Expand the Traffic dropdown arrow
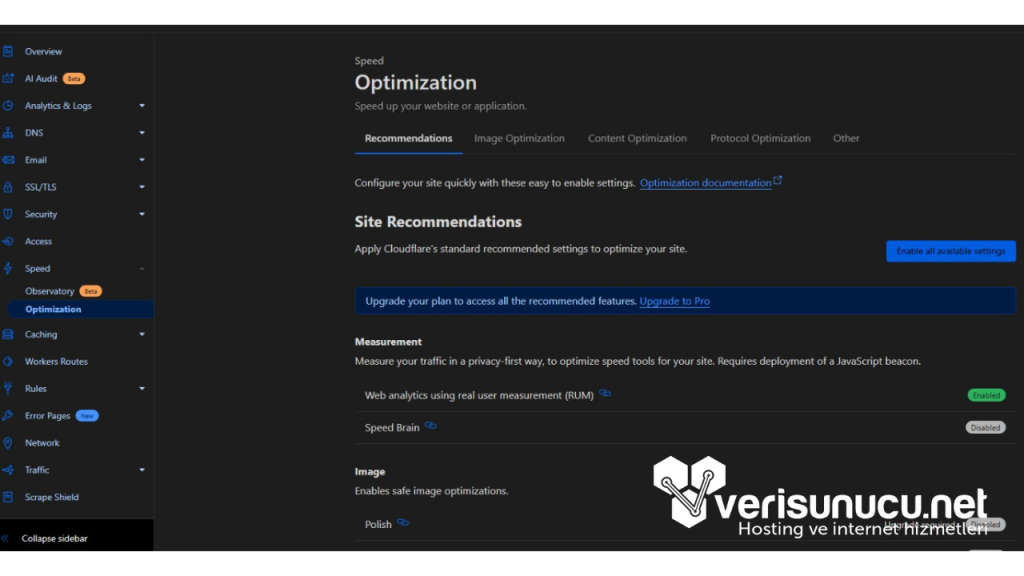Screen dimensions: 1024x576 tap(142, 470)
